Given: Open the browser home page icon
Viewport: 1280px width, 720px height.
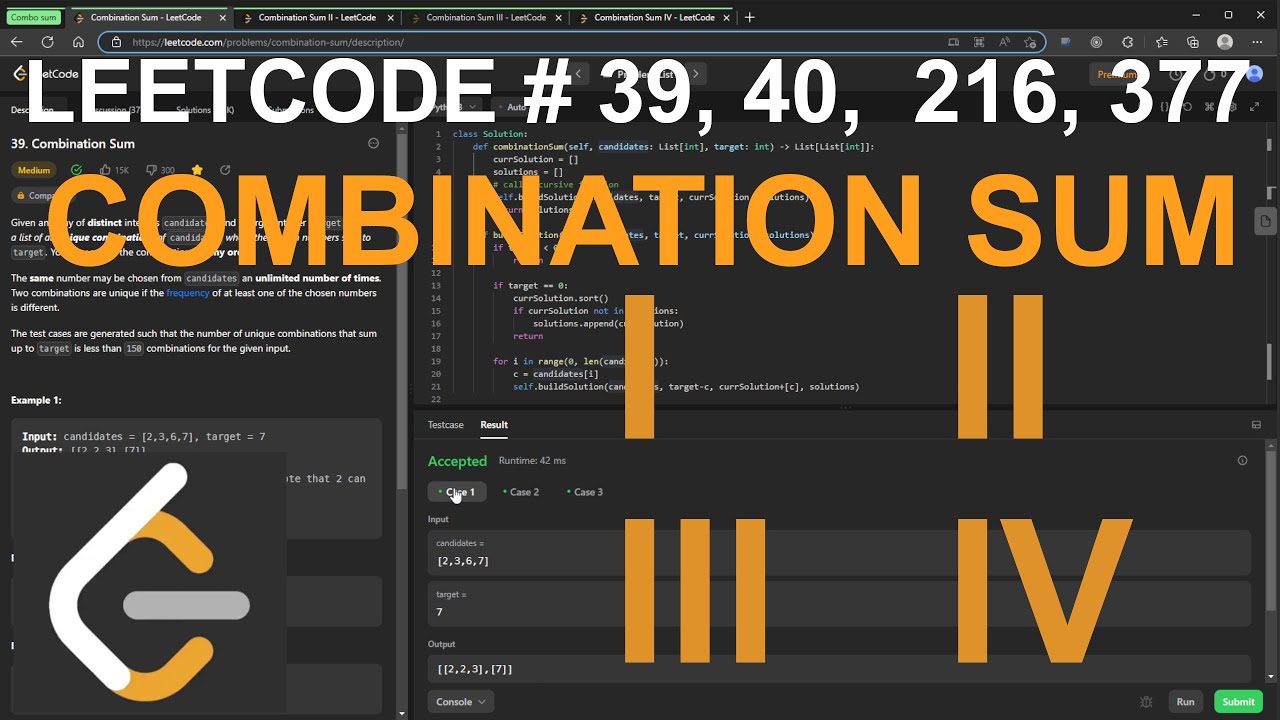Looking at the screenshot, I should [78, 42].
